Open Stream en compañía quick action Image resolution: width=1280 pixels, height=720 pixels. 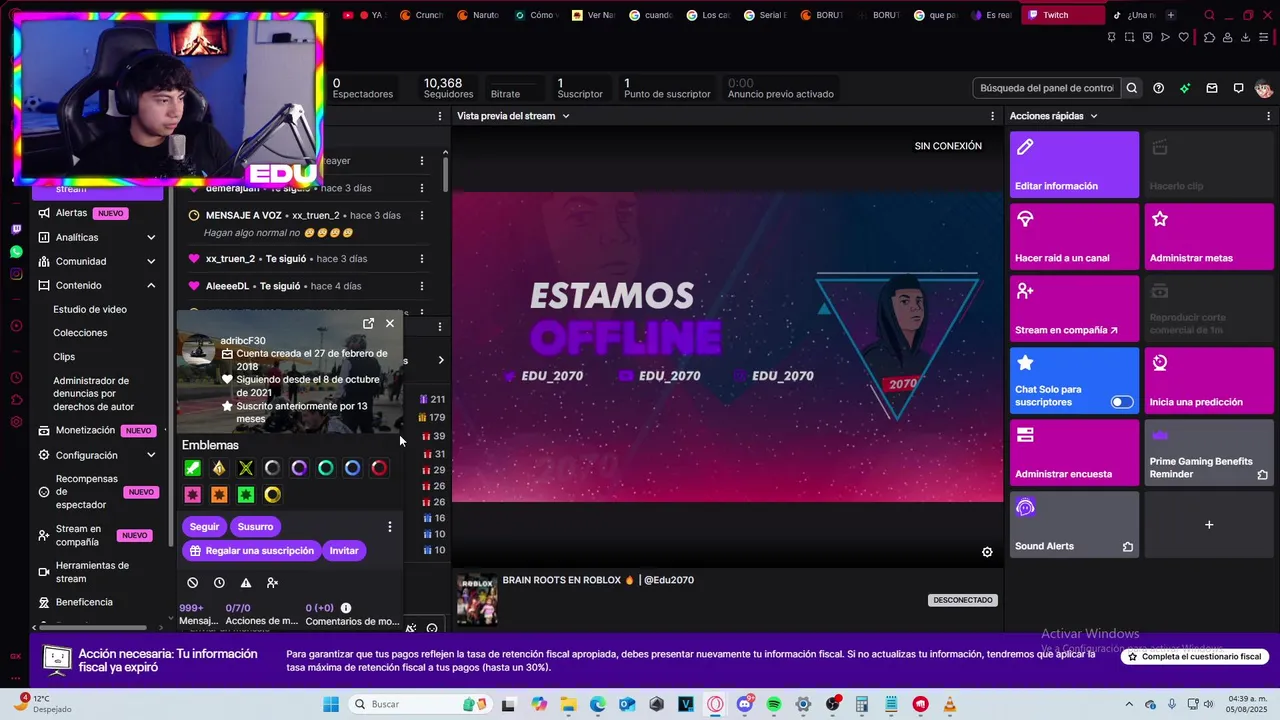[x=1074, y=309]
